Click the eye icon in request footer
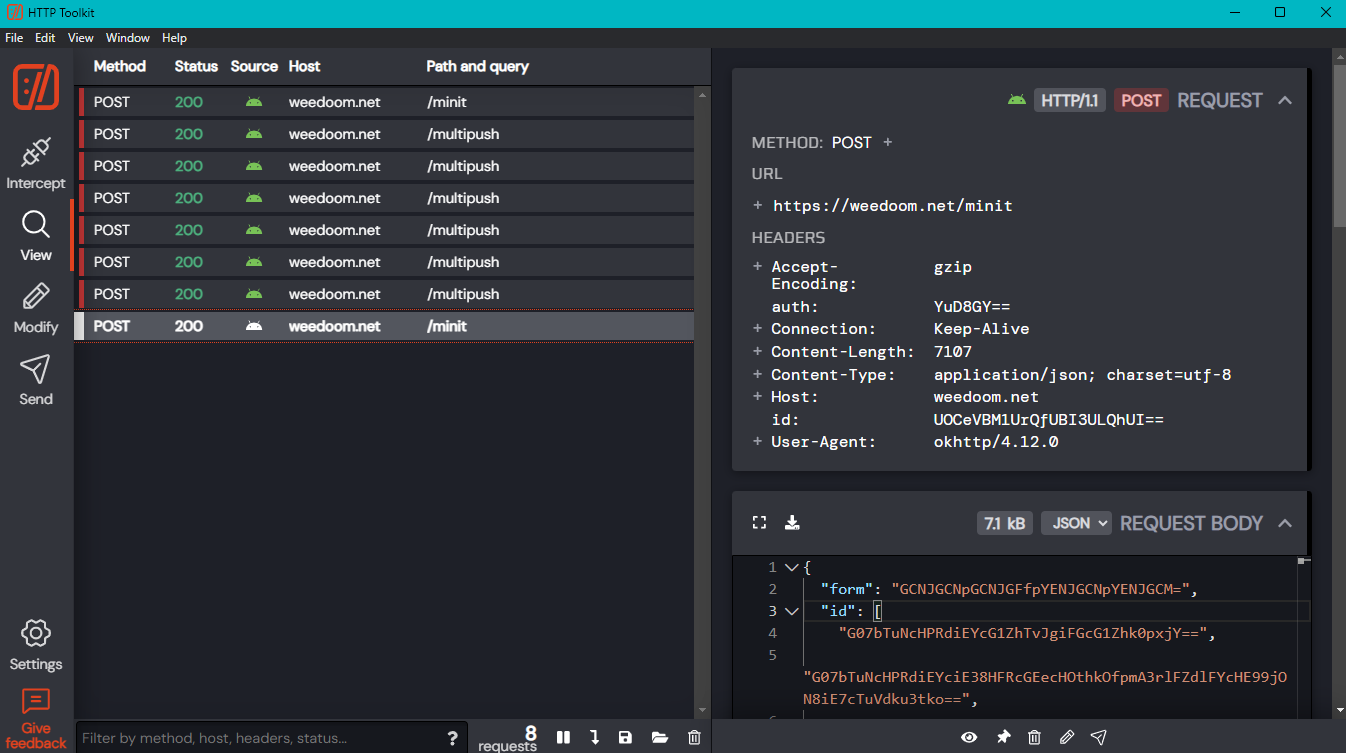Image resolution: width=1346 pixels, height=753 pixels. coord(969,737)
